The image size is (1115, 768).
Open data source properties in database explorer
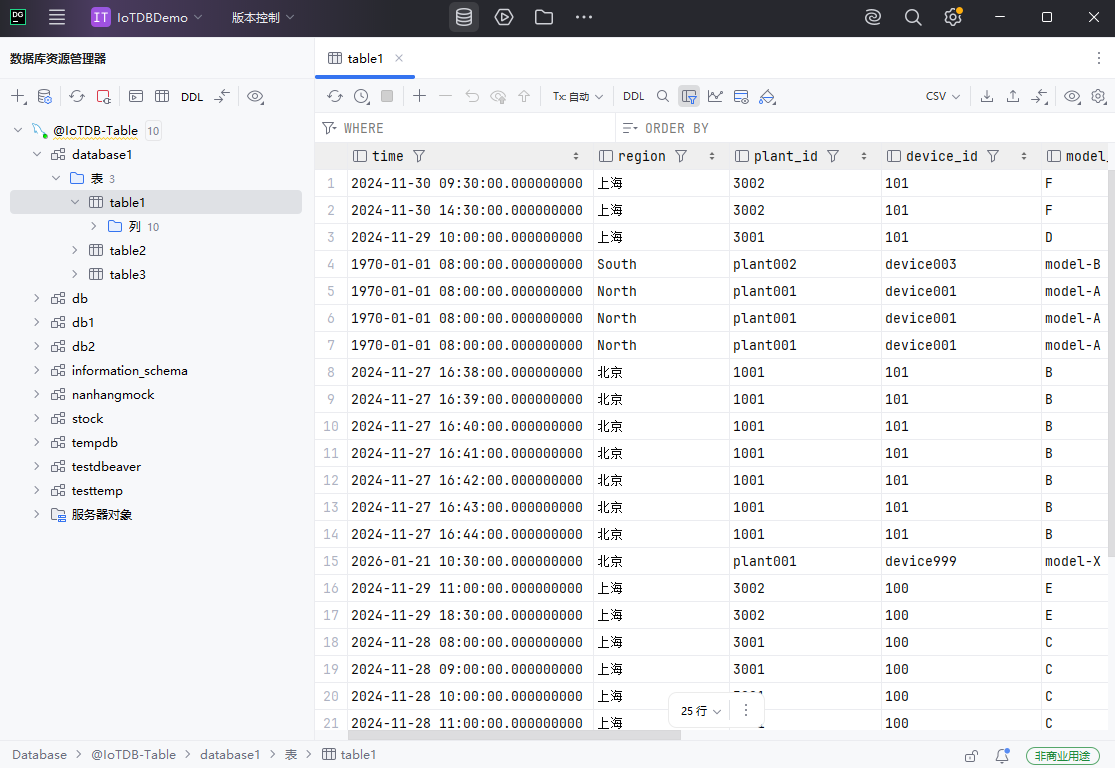[45, 97]
